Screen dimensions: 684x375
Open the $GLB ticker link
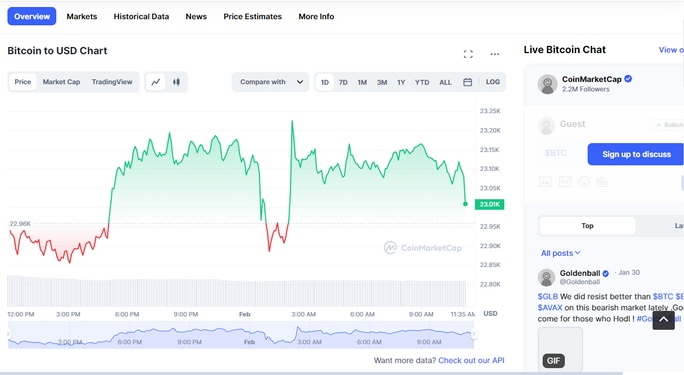pos(547,297)
